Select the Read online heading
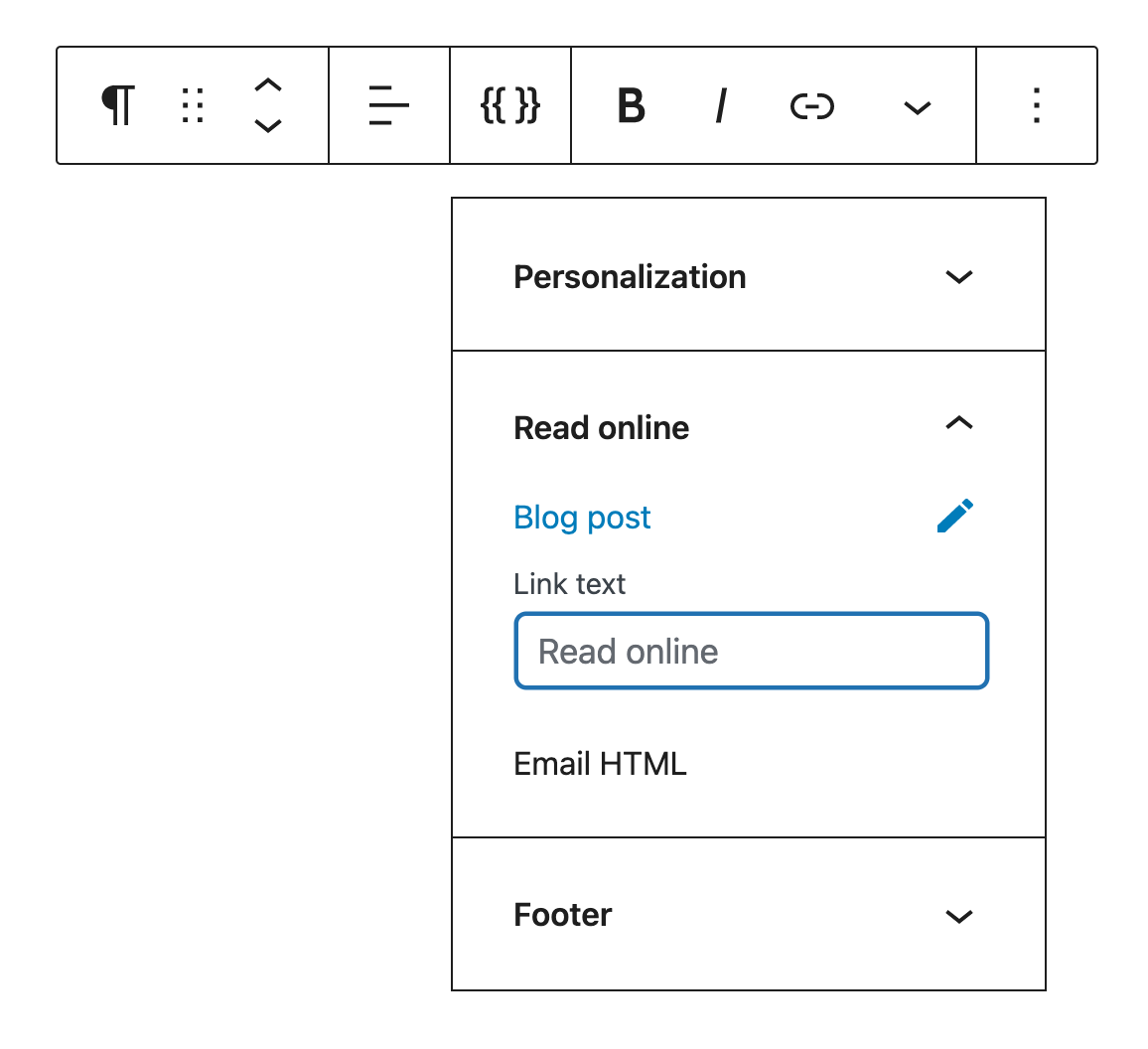Screen dimensions: 1148x1049 601,428
